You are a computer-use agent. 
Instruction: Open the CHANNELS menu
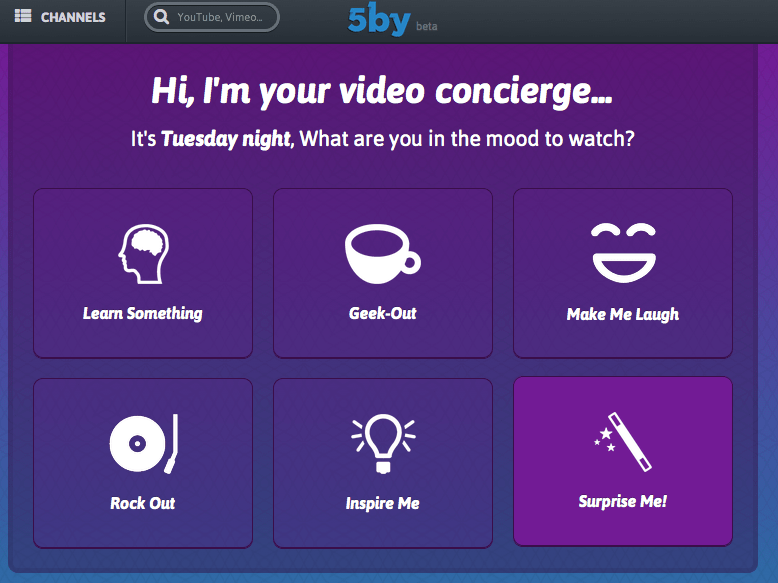(60, 16)
